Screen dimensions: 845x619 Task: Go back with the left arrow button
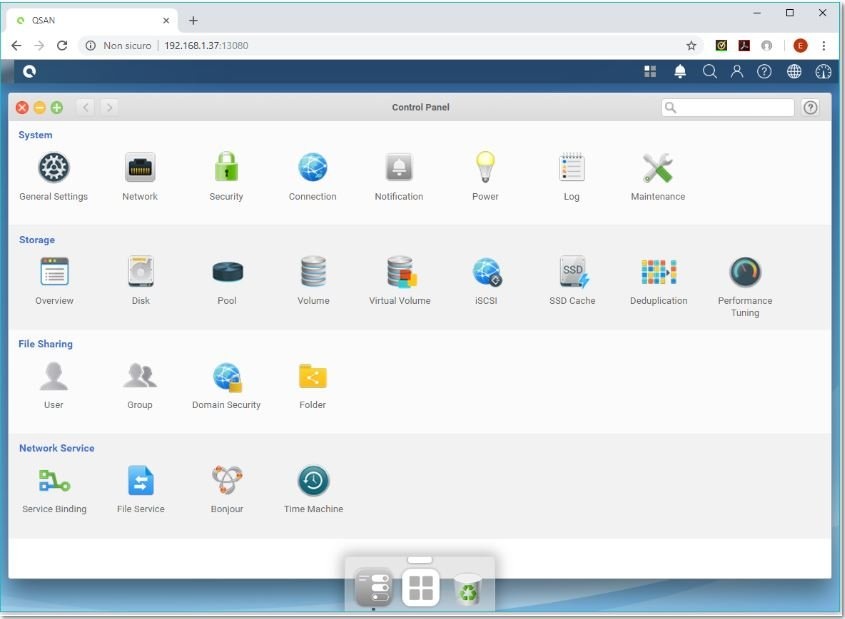86,108
